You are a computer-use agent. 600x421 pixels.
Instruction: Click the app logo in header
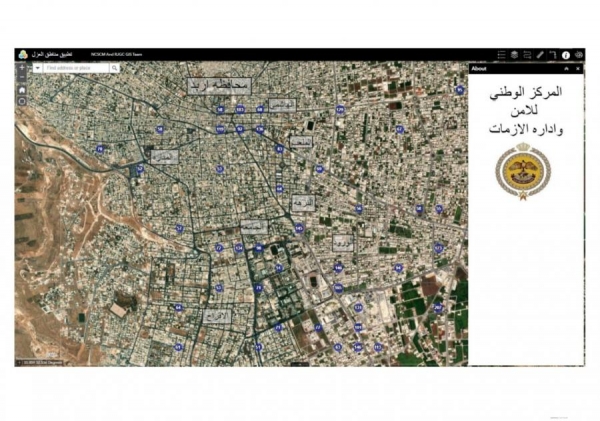(x=22, y=54)
